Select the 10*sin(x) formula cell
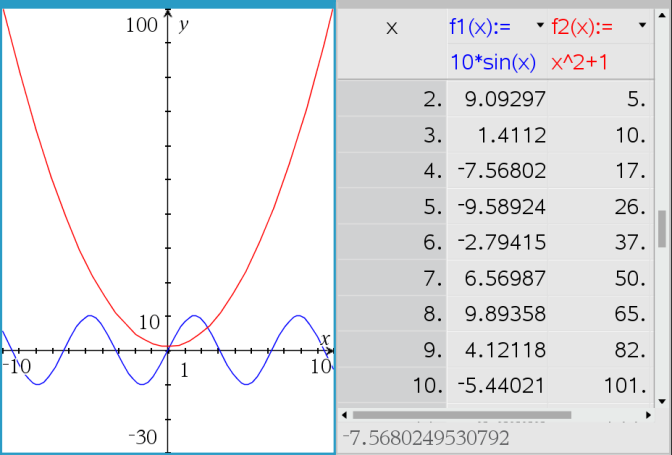 [x=492, y=63]
